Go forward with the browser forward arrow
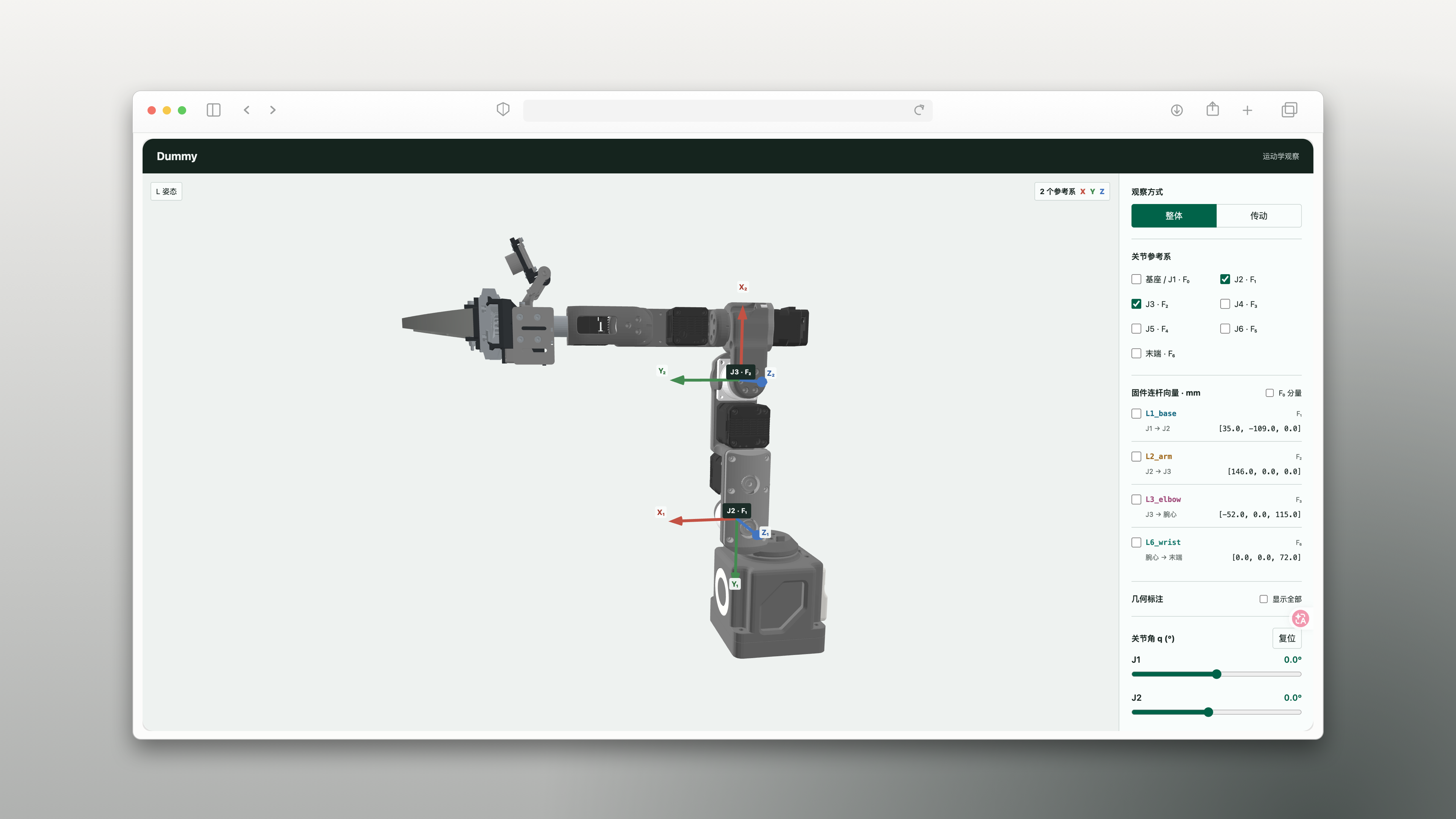 [273, 110]
